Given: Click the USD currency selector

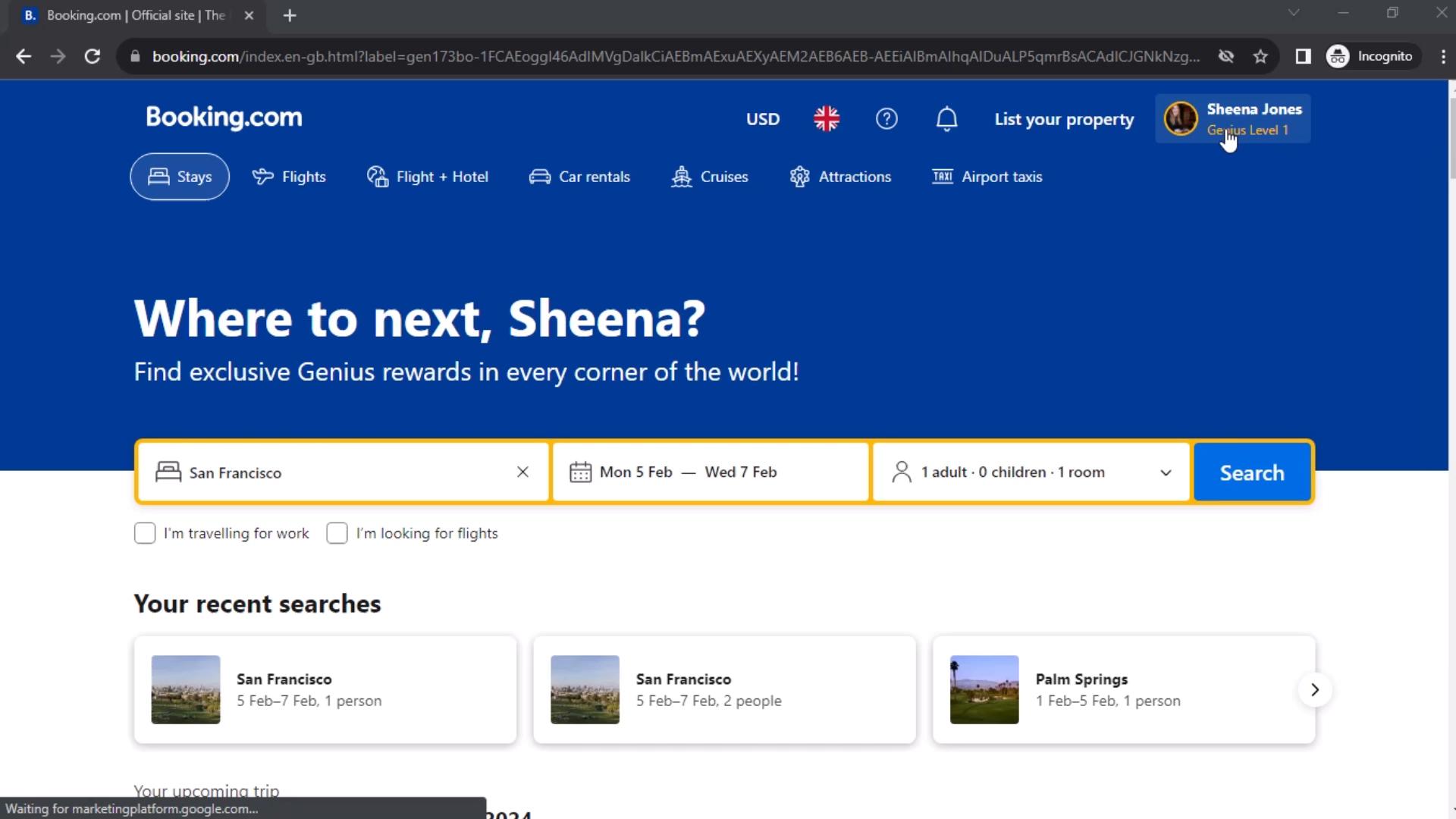Looking at the screenshot, I should click(x=763, y=119).
